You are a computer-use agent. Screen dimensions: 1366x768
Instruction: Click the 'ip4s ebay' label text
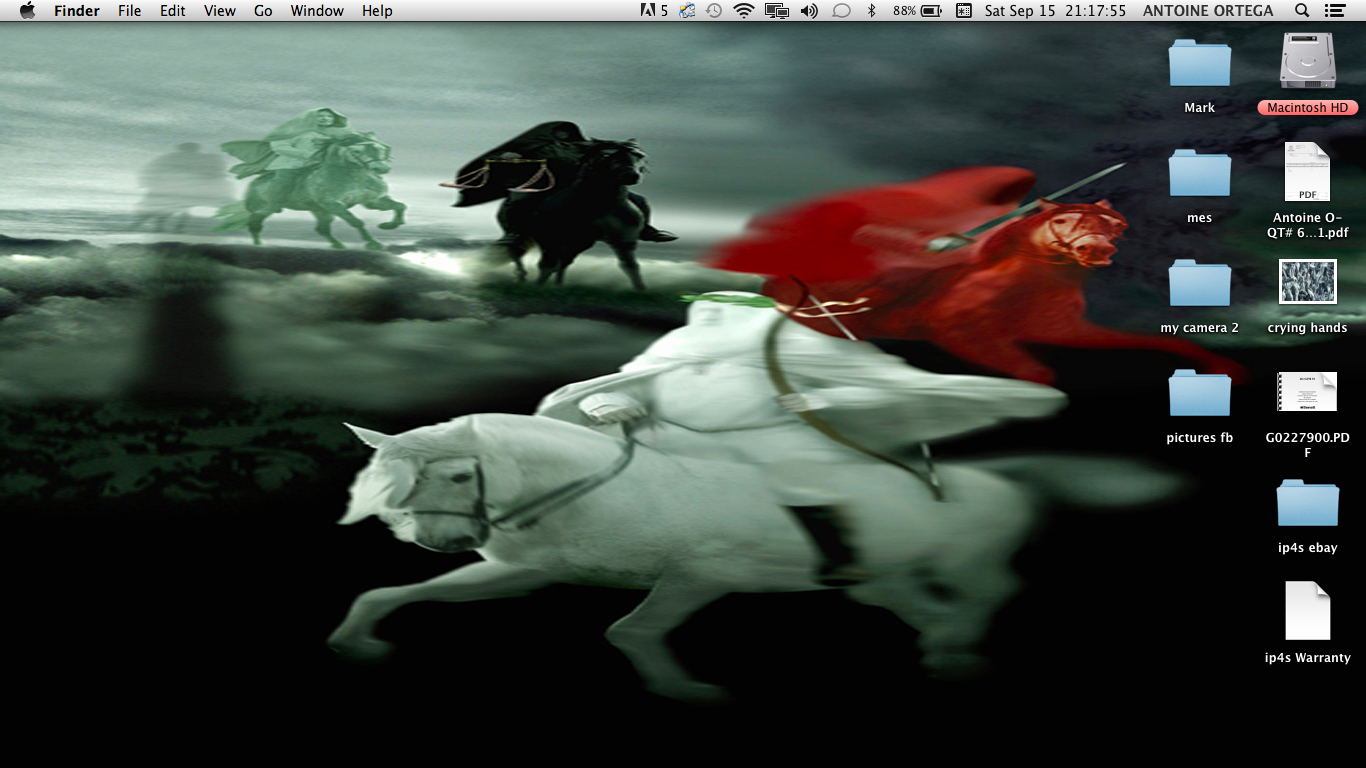[1308, 548]
